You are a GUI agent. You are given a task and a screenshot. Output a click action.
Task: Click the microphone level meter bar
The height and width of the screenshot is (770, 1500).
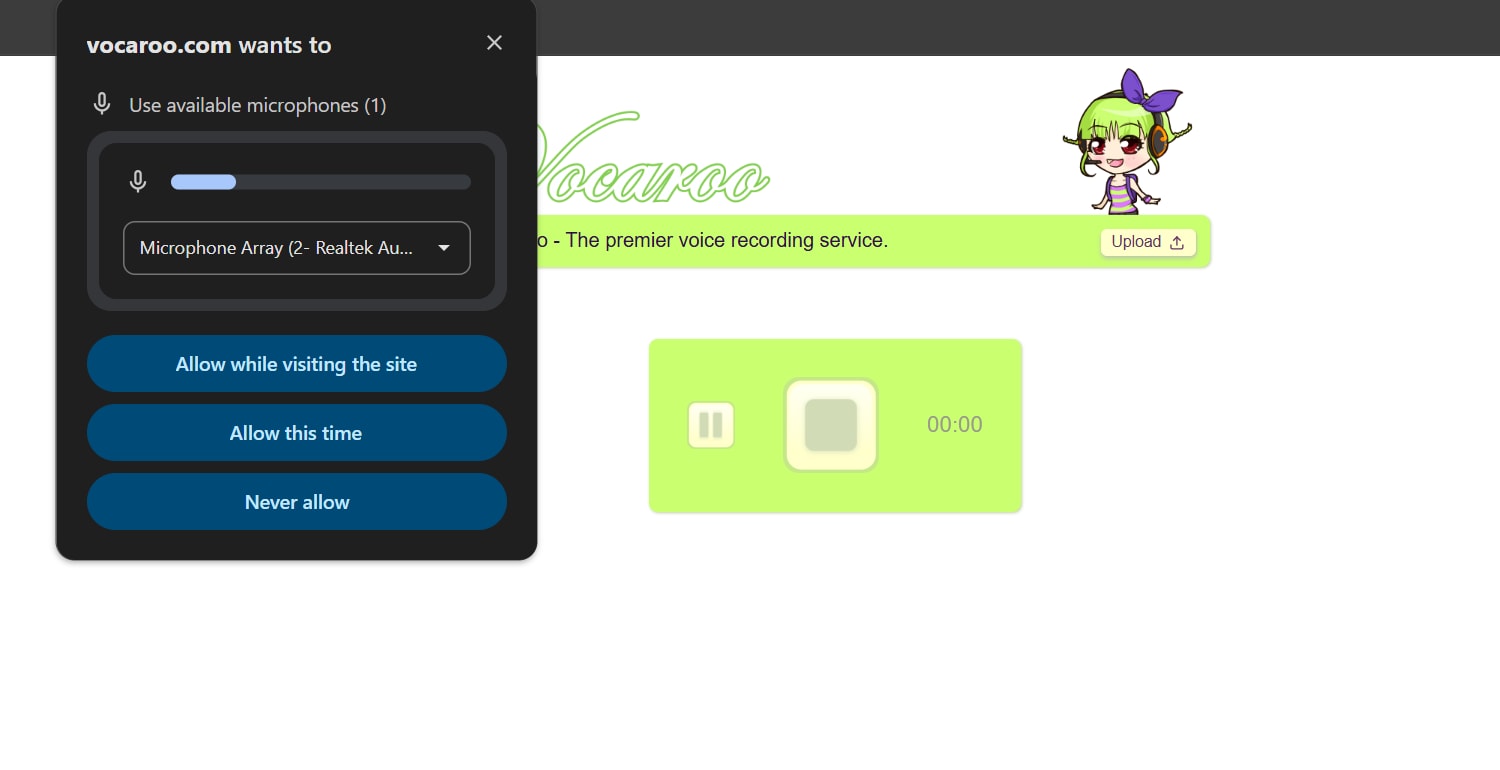click(321, 182)
